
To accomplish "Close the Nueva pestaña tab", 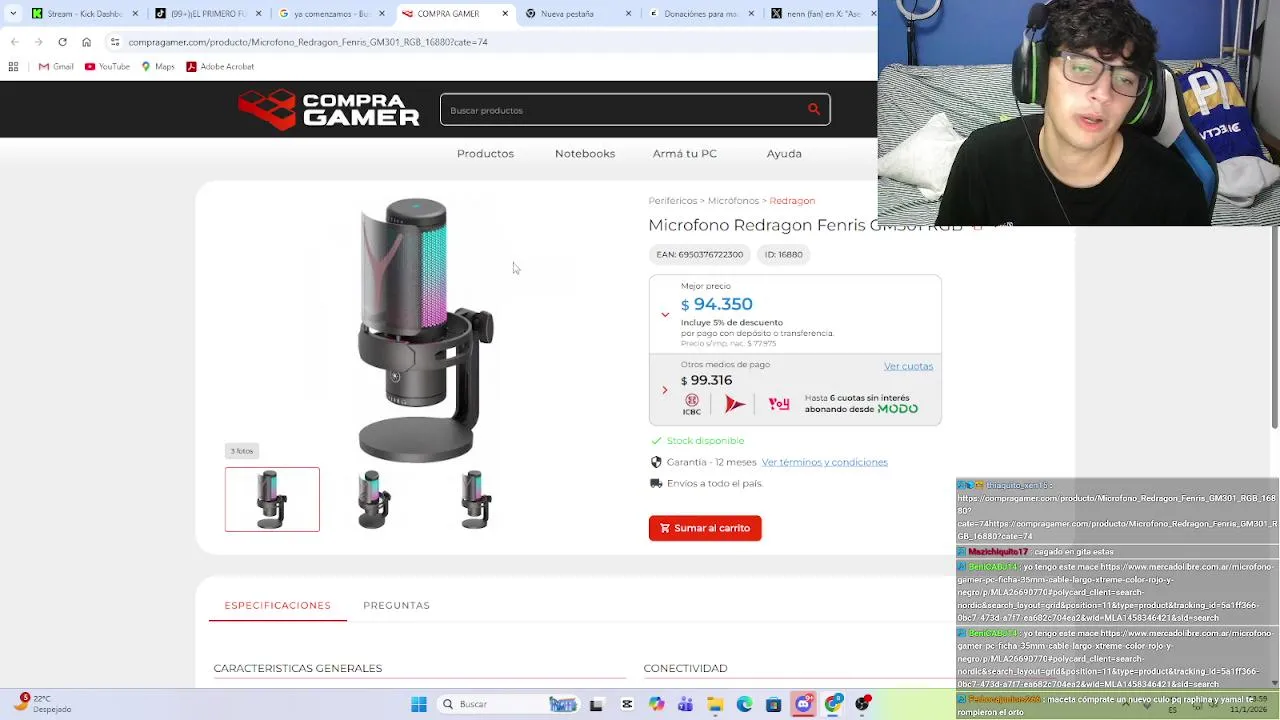I will (x=629, y=14).
